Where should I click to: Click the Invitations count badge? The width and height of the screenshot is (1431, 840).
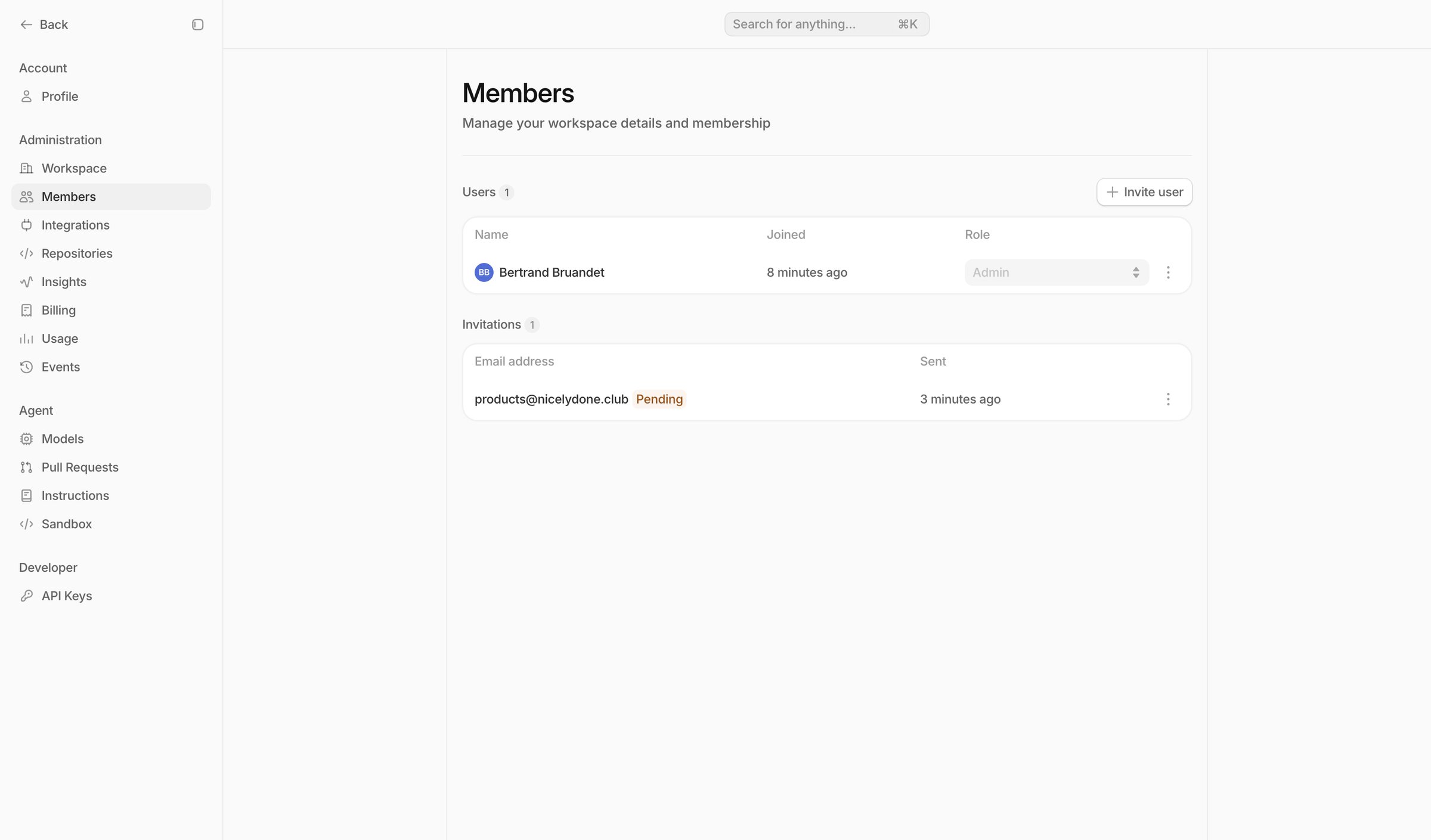[532, 325]
